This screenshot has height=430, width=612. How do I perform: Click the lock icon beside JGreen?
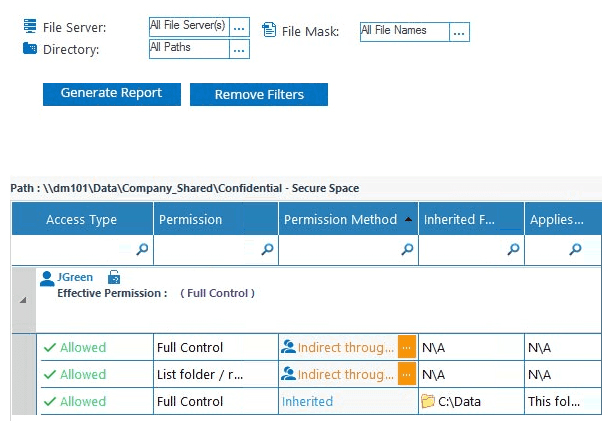114,277
